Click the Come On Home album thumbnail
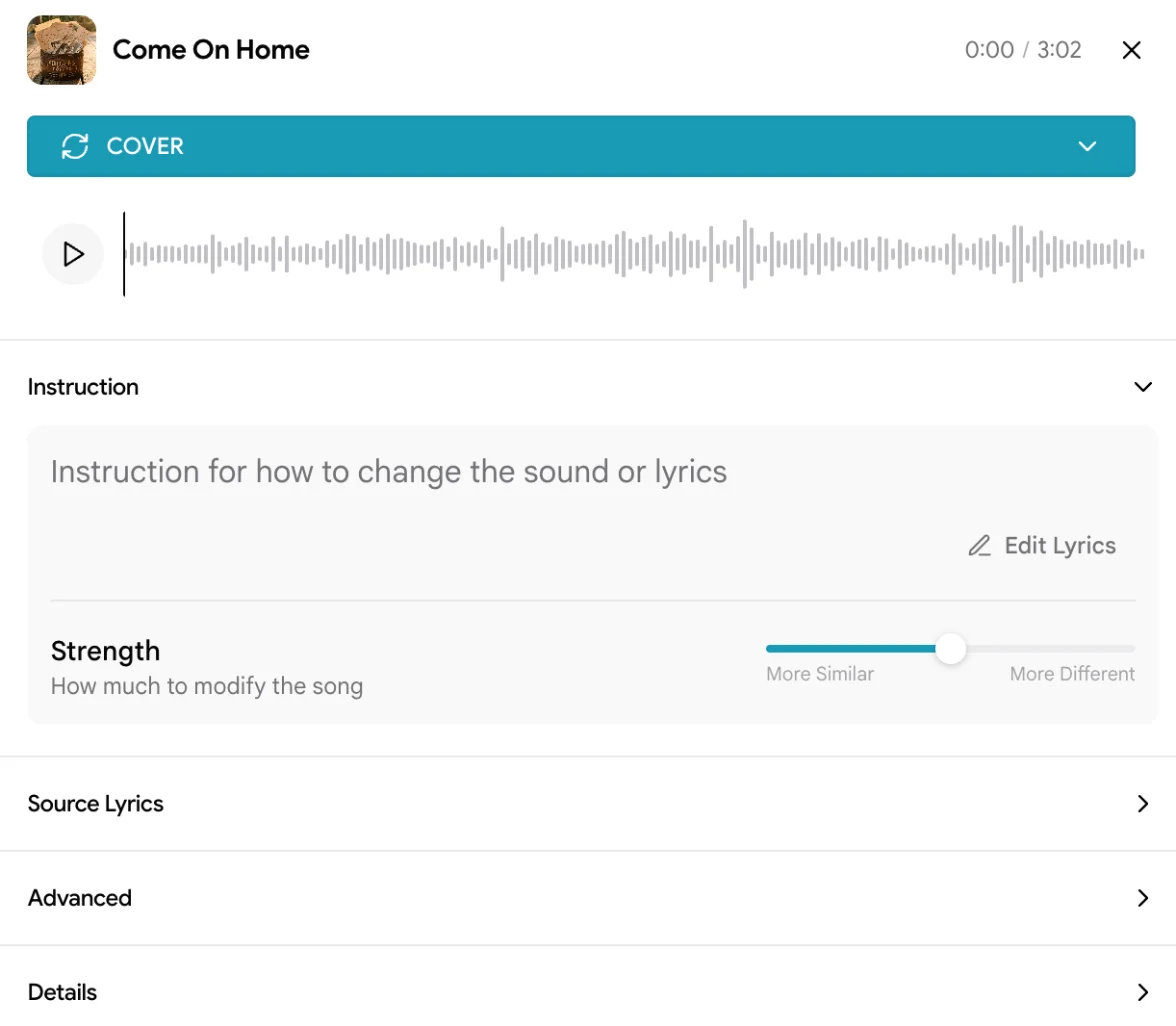 pyautogui.click(x=62, y=50)
